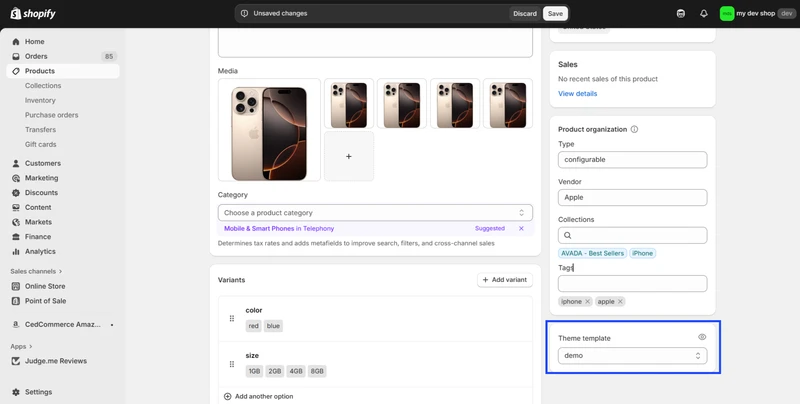Click the red color value
Image resolution: width=800 pixels, height=404 pixels.
[x=254, y=326]
